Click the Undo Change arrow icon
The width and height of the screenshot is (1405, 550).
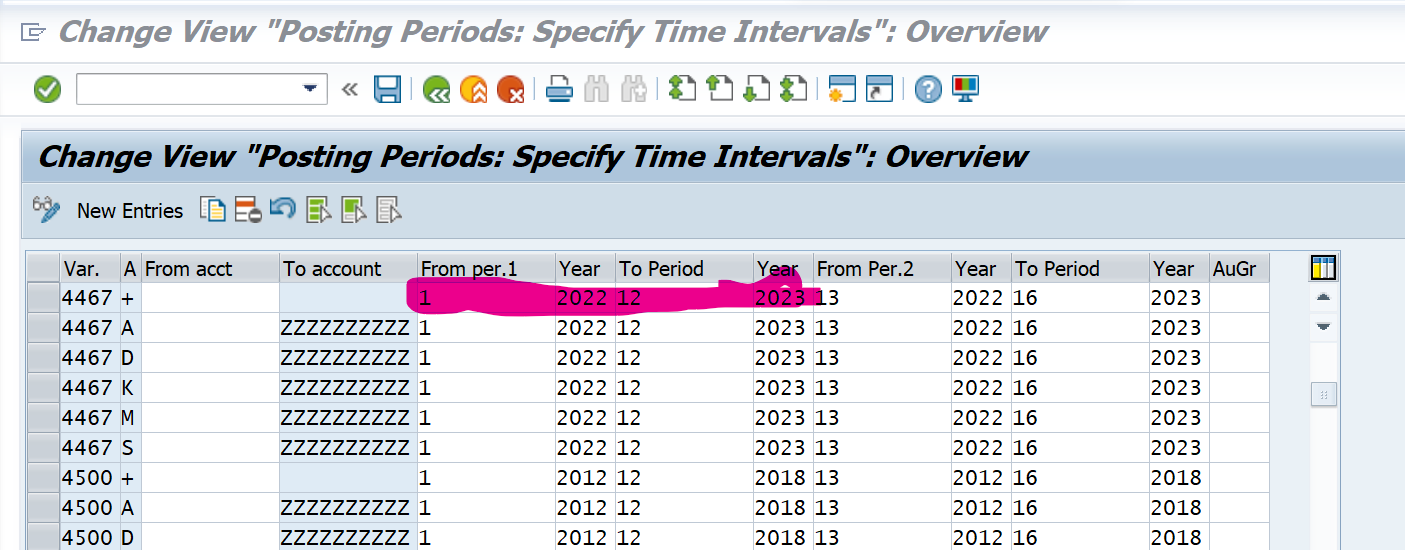pyautogui.click(x=283, y=209)
